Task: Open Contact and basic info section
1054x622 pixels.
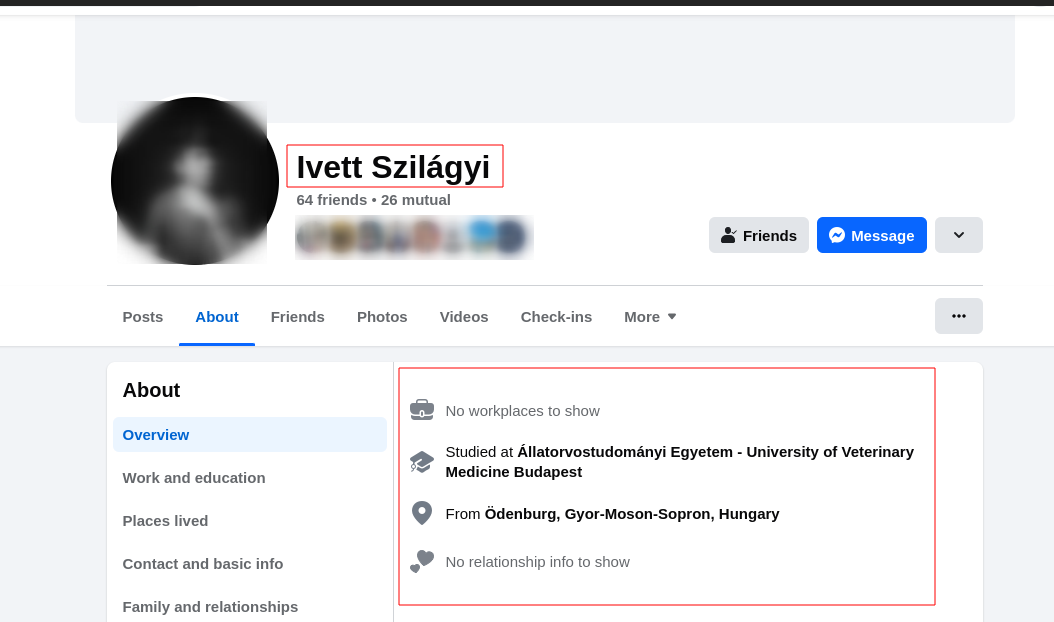Action: 203,563
